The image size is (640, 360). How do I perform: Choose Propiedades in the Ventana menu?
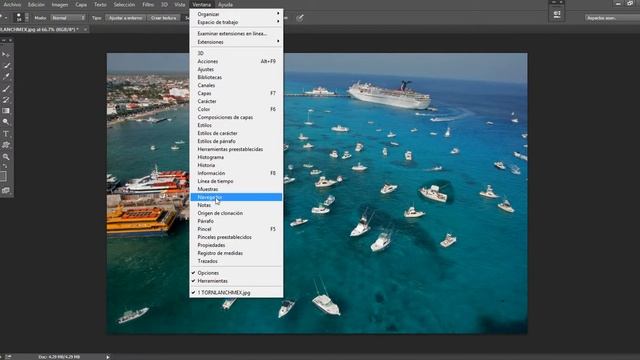click(x=236, y=245)
